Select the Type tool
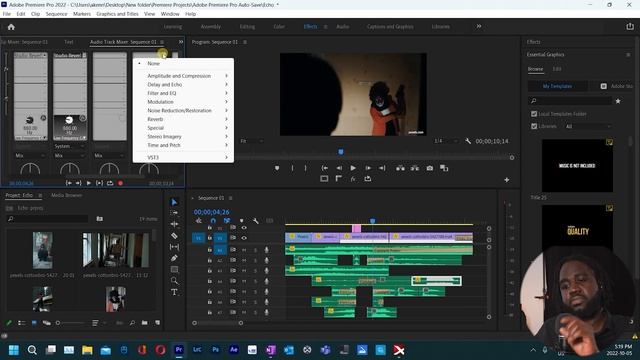640x360 pixels. pos(174,292)
